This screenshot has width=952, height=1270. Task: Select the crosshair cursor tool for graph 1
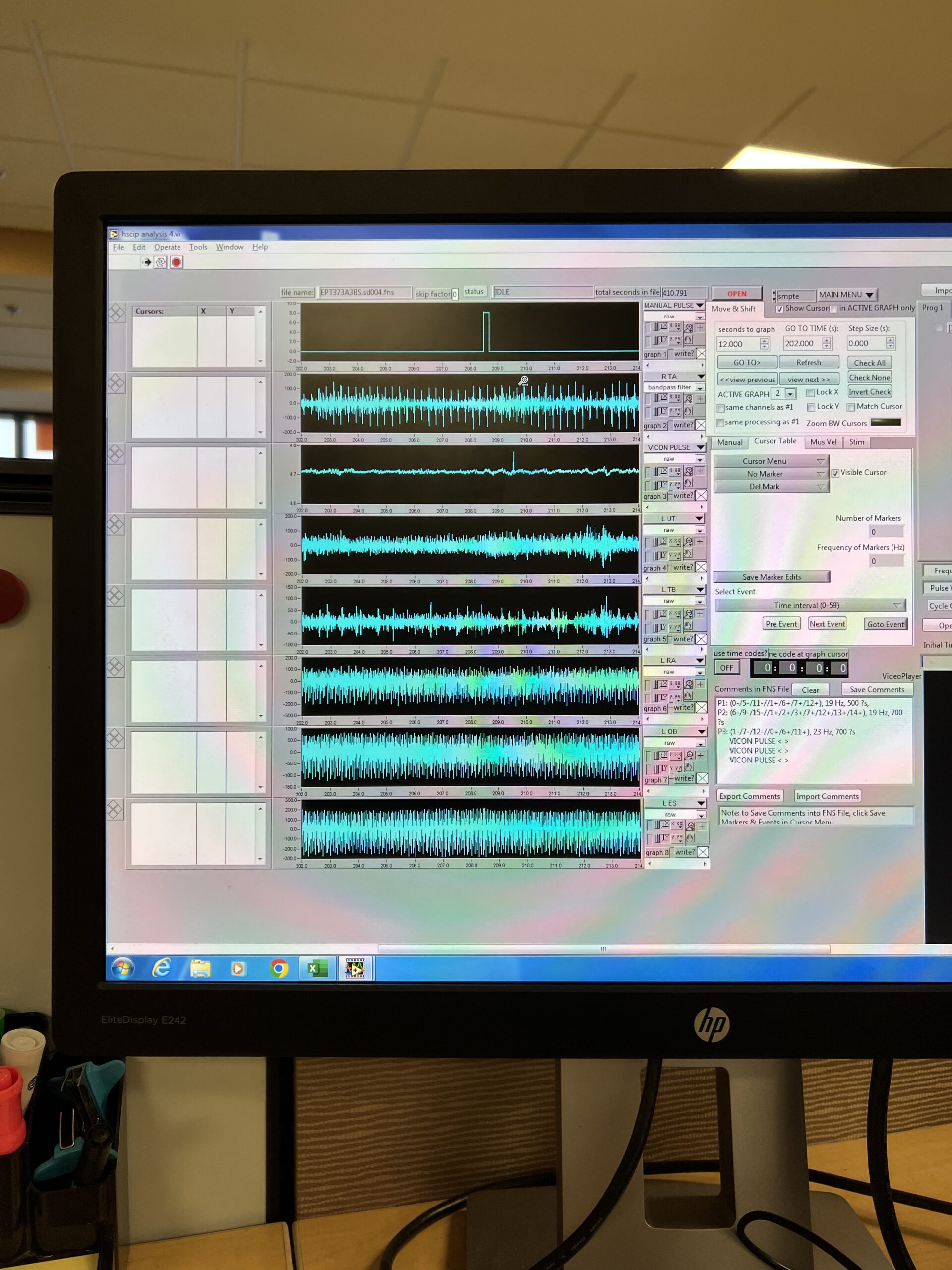coord(700,328)
